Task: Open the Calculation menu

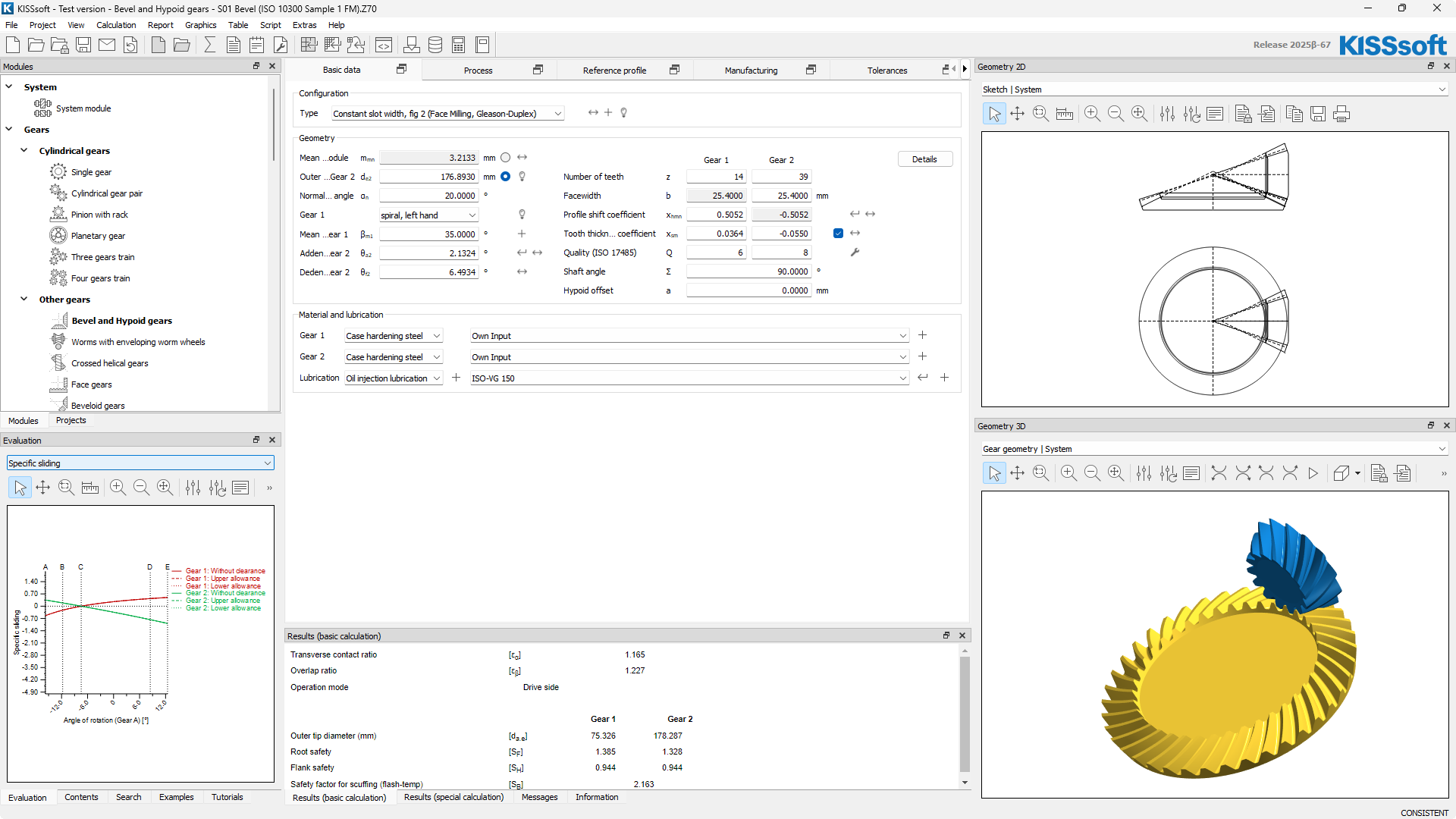Action: (x=116, y=25)
